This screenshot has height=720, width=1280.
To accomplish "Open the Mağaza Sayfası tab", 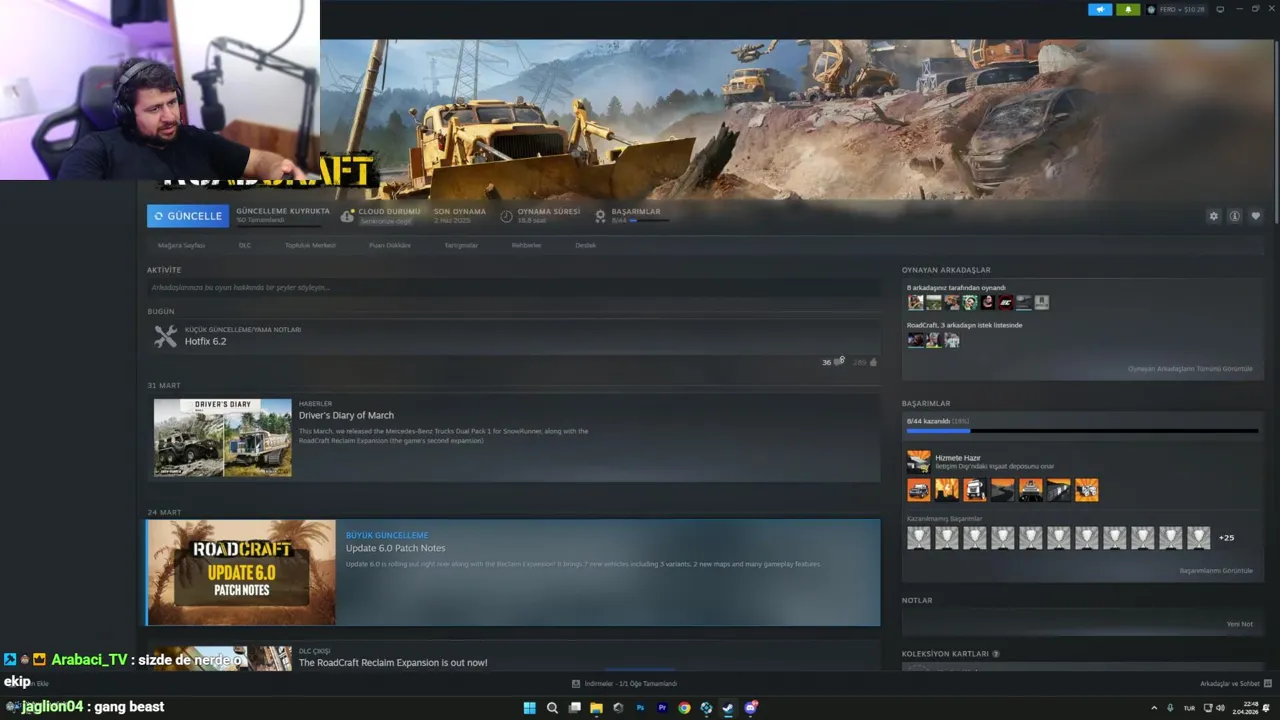I will [x=181, y=245].
